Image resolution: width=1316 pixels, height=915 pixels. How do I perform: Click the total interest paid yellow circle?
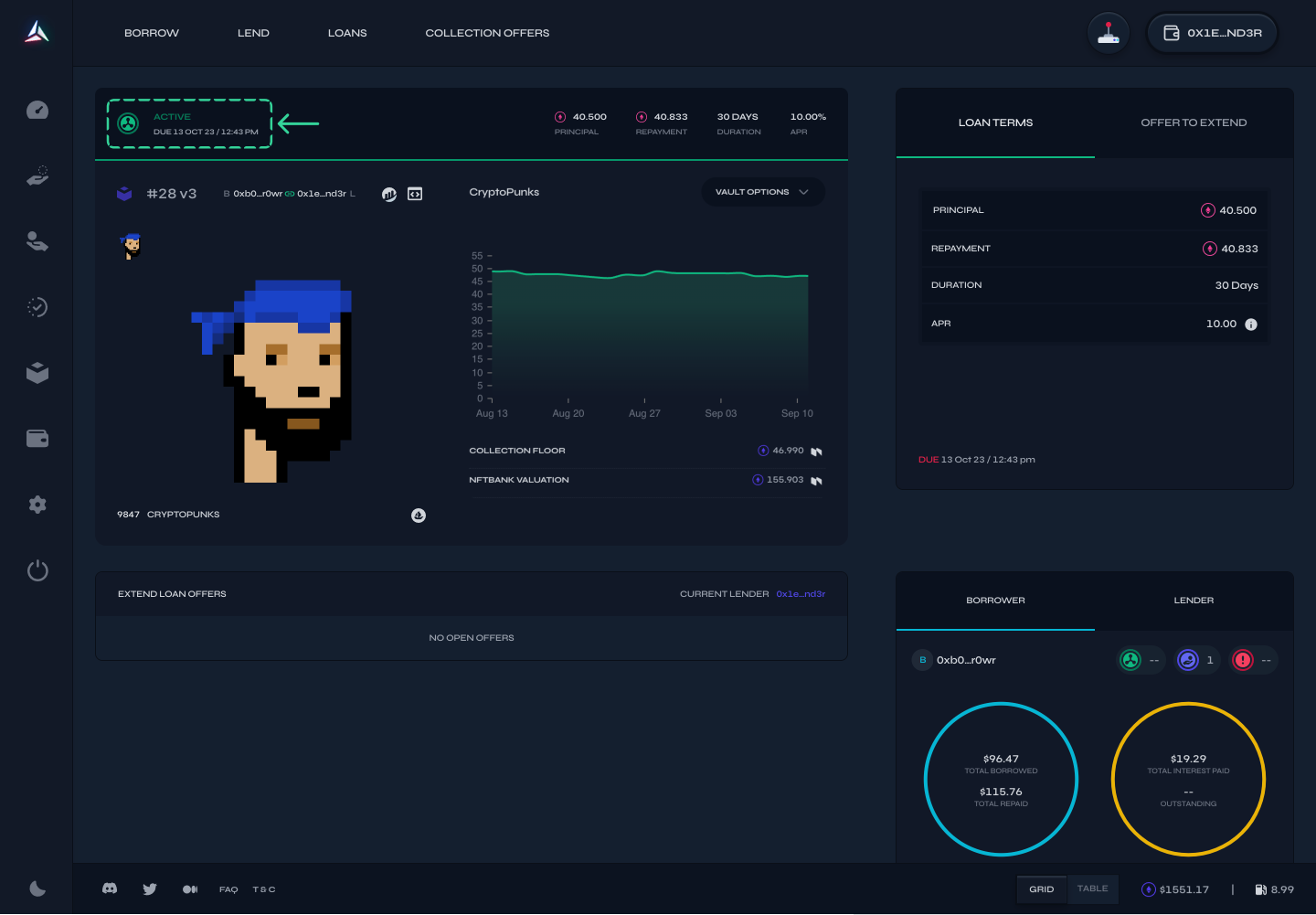[x=1188, y=780]
